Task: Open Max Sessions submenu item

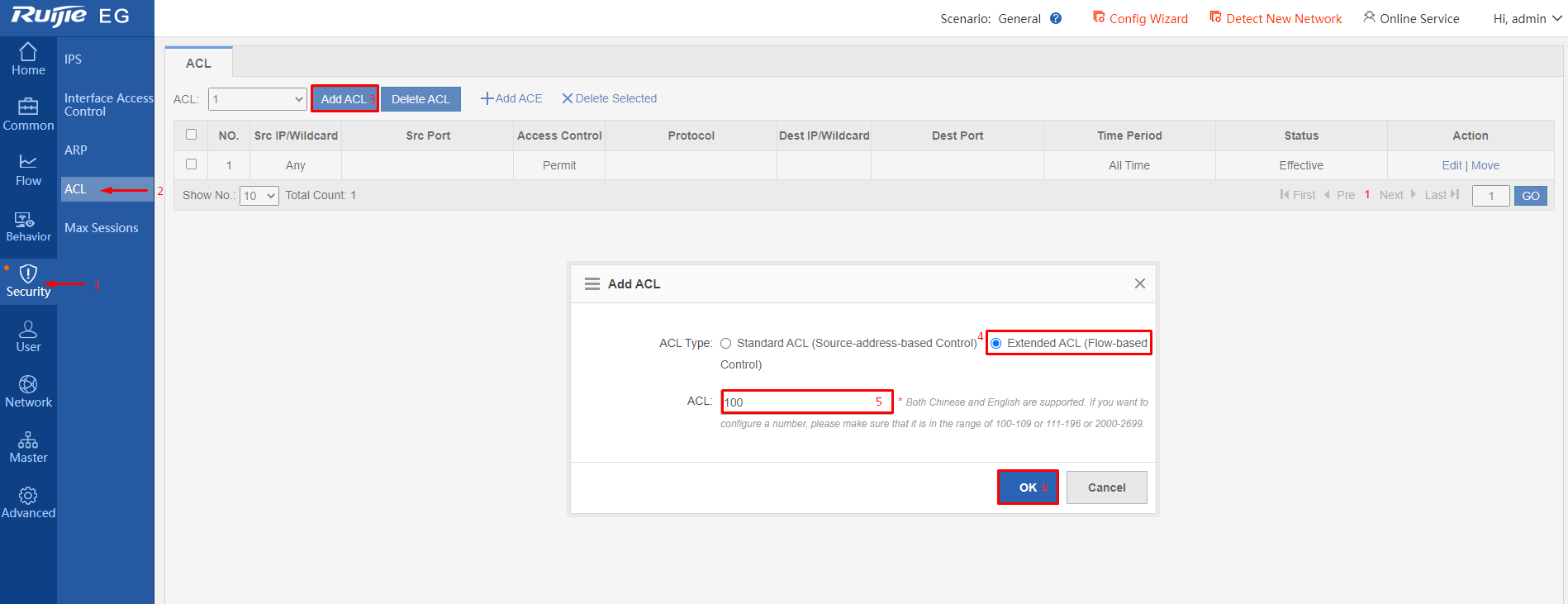Action: click(x=102, y=227)
